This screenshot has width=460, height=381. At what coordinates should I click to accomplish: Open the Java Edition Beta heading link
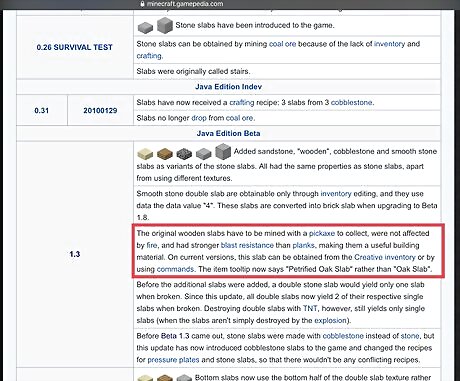pos(228,133)
